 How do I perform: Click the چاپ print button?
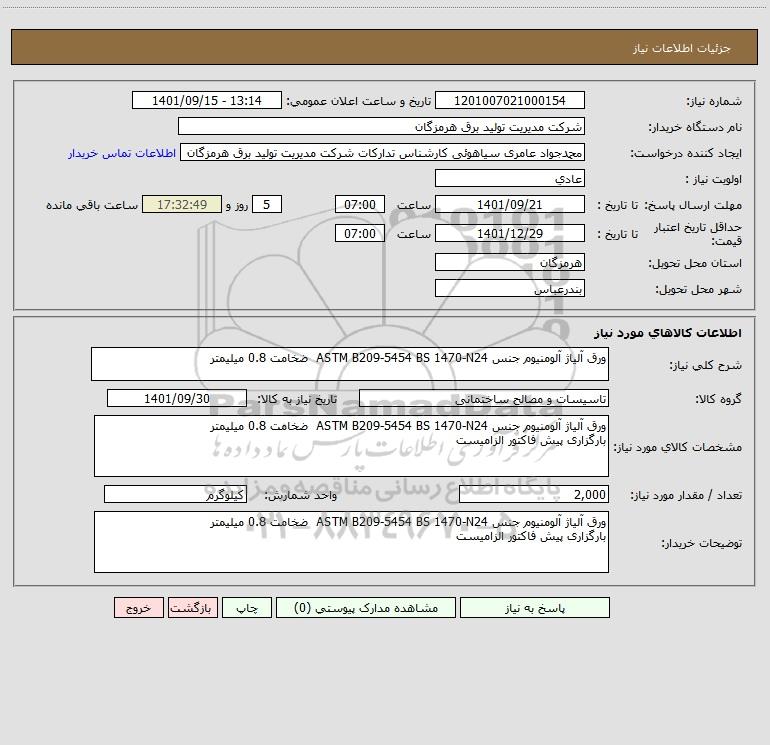[x=247, y=607]
